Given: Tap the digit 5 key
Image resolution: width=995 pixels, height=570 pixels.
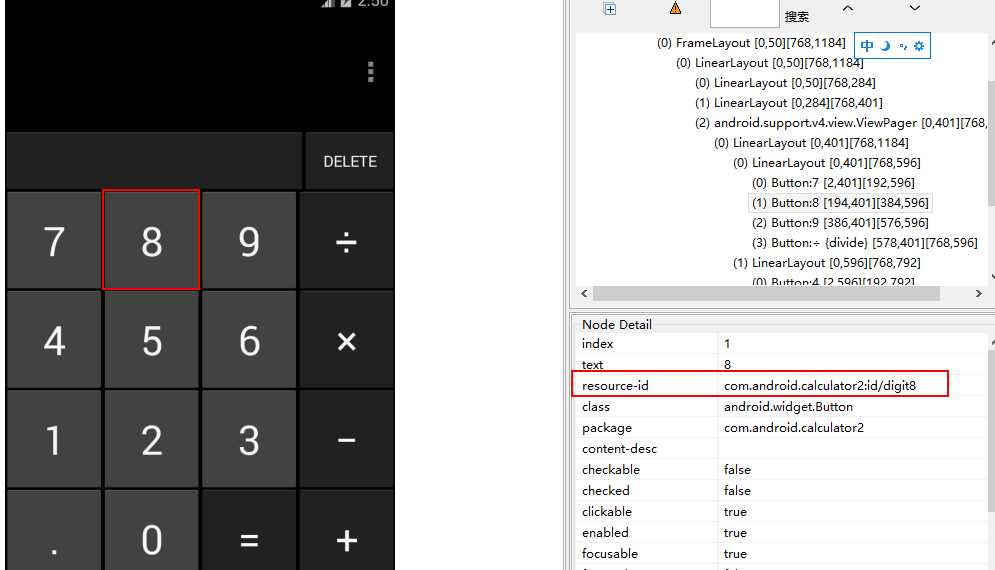Looking at the screenshot, I should pyautogui.click(x=152, y=341).
